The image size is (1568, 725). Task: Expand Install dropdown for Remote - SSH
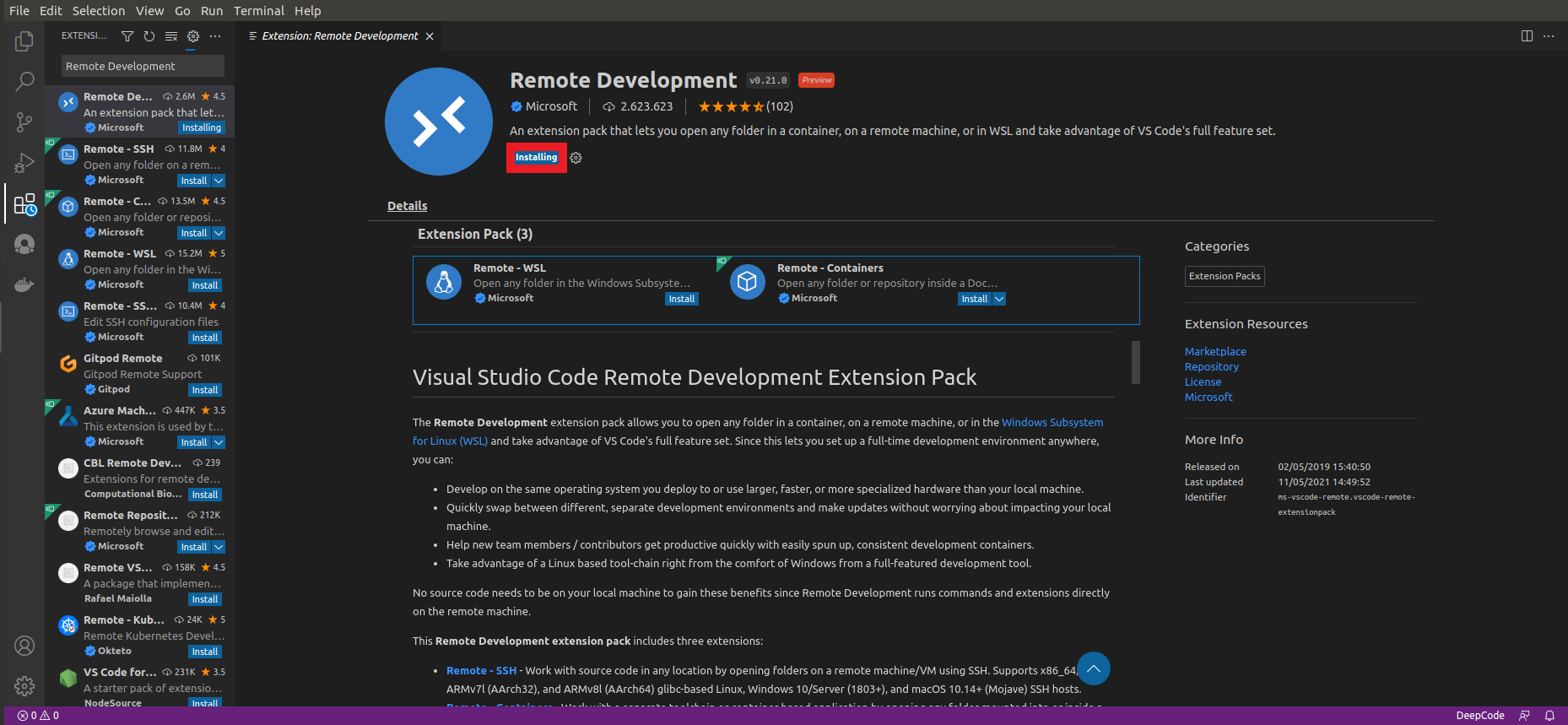219,181
